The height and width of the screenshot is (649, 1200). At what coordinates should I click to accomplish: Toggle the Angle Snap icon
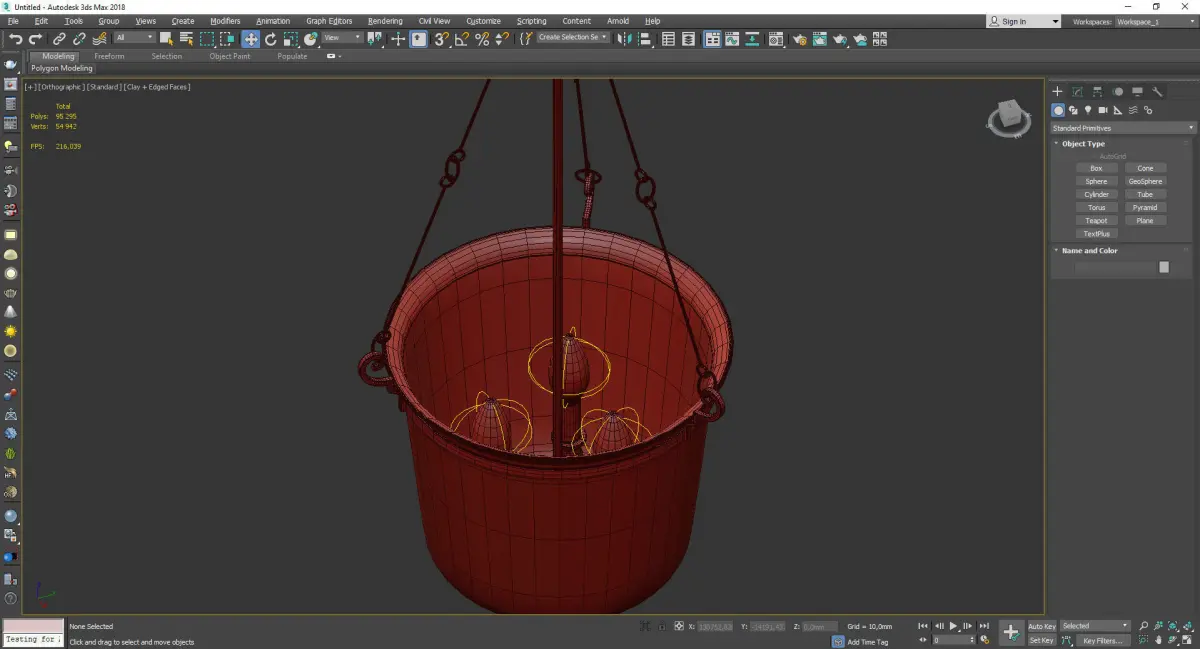462,39
